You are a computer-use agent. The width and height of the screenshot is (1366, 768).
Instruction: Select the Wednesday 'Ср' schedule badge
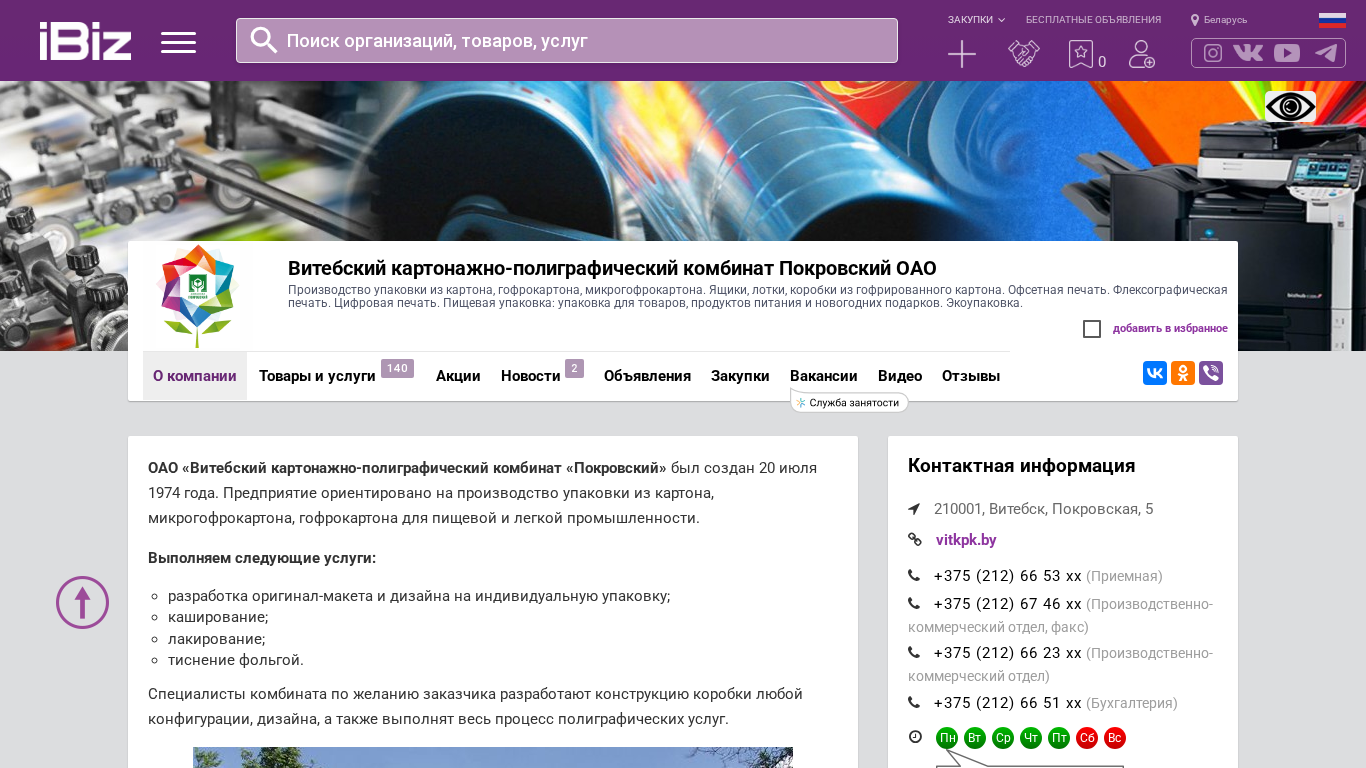[1003, 738]
